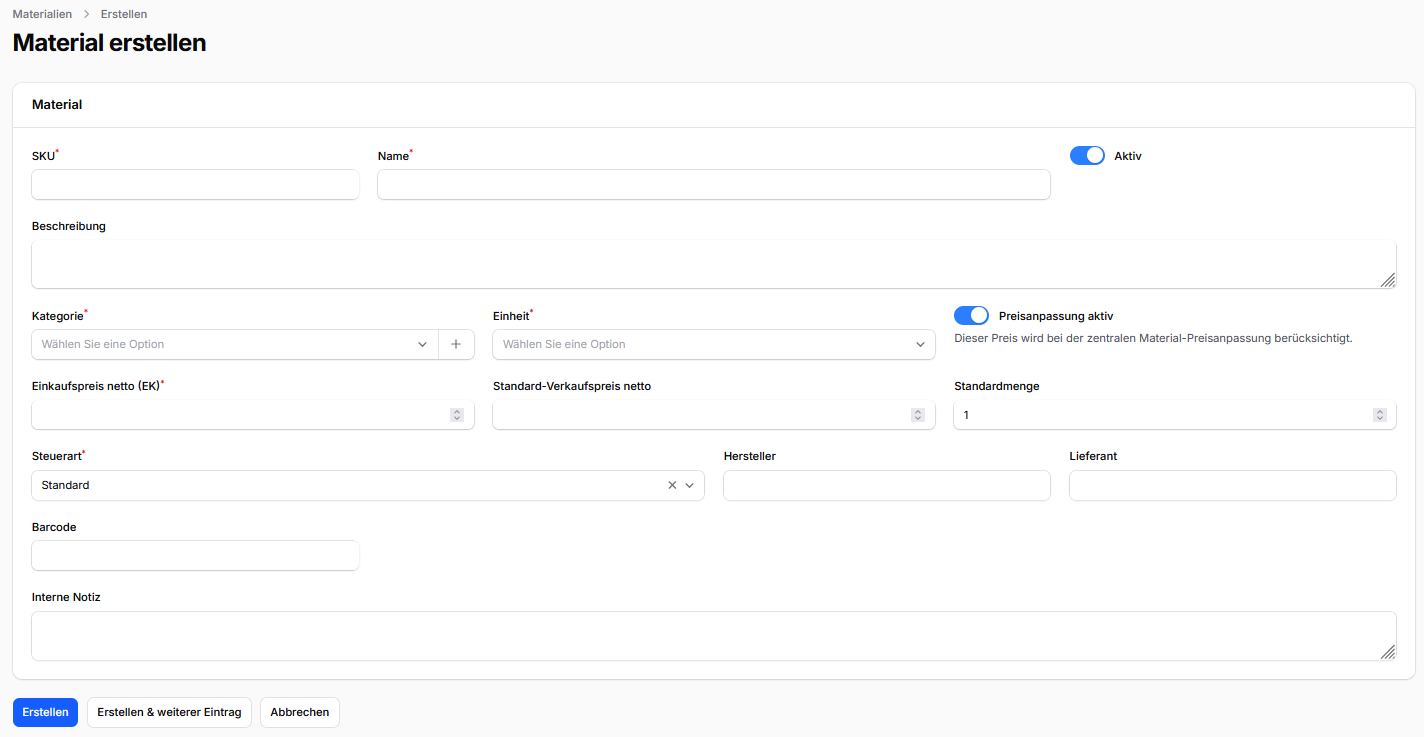Image resolution: width=1424 pixels, height=737 pixels.
Task: Click the Standardmenge stepper arrows
Action: point(1379,414)
